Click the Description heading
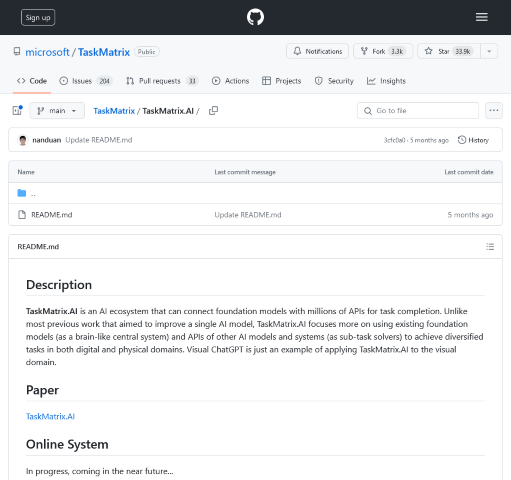The image size is (511, 480). tap(59, 285)
